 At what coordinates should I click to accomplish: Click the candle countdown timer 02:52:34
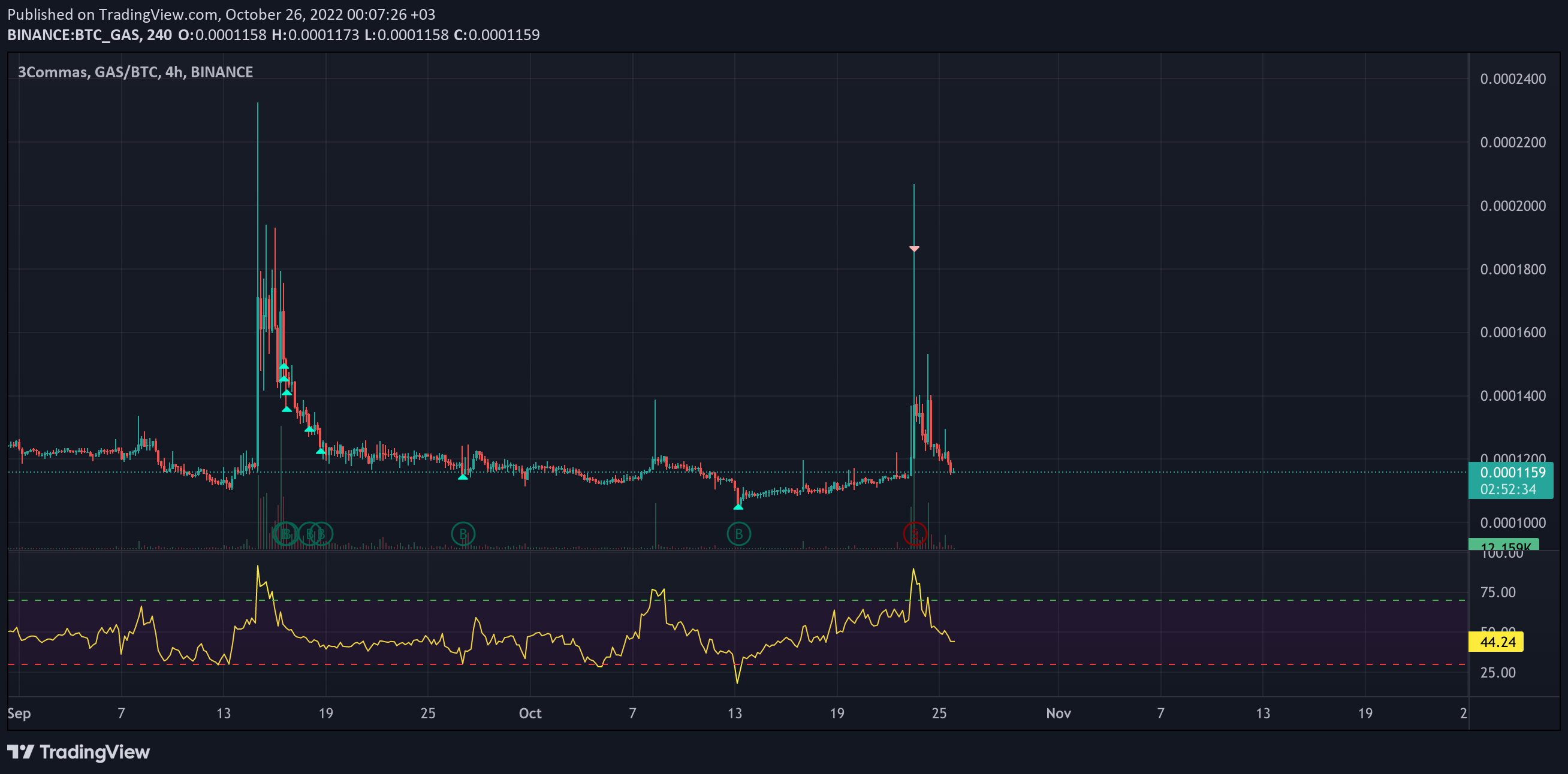coord(1507,489)
